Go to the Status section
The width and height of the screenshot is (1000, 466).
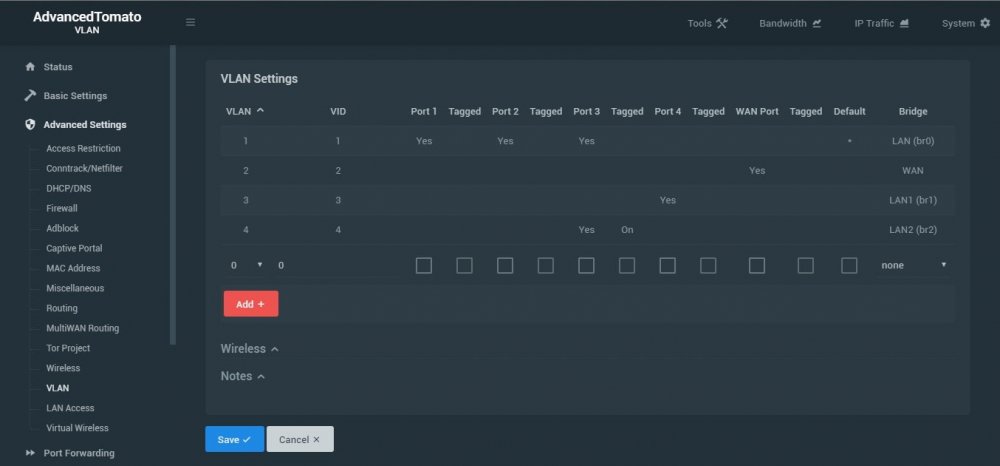[57, 66]
